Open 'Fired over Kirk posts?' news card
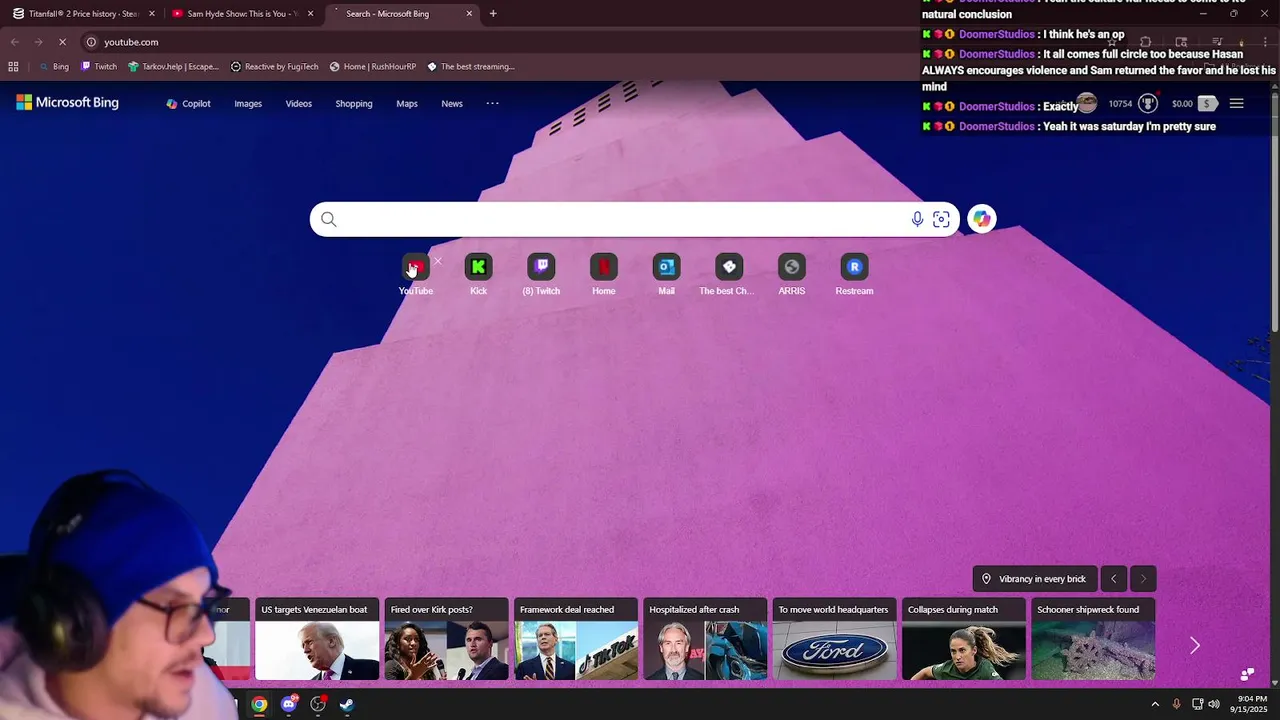This screenshot has height=720, width=1280. (446, 639)
